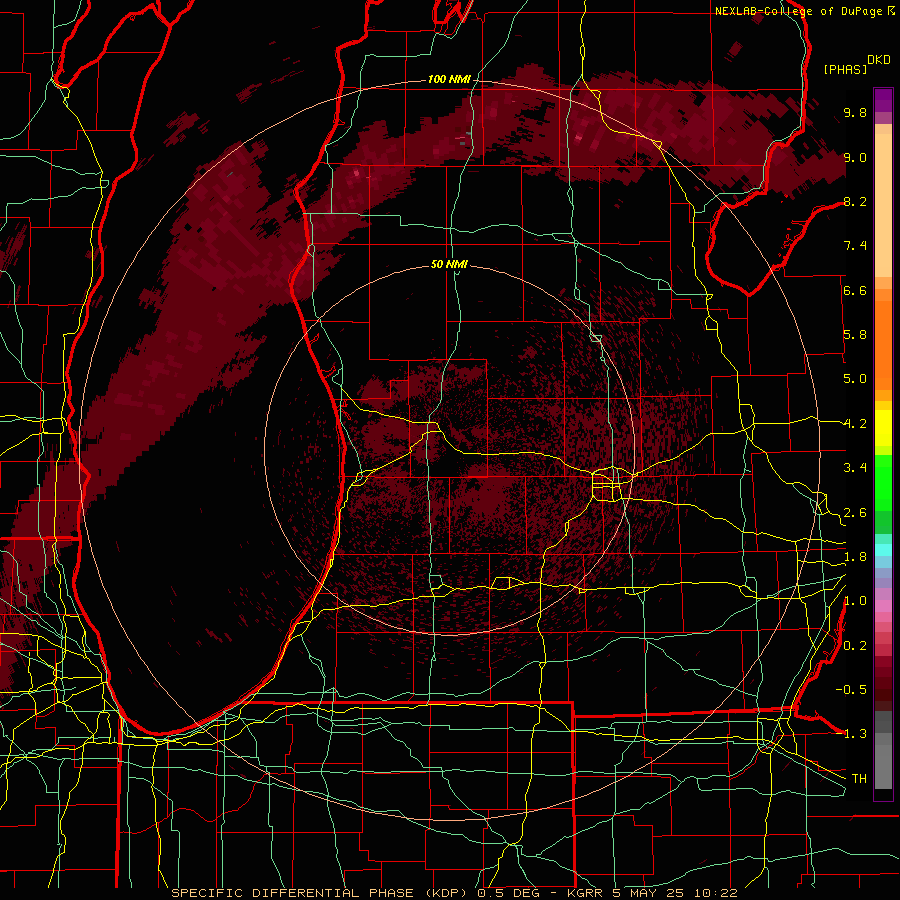900x900 pixels.
Task: Click the purple top segment of the color bar
Action: tap(883, 100)
